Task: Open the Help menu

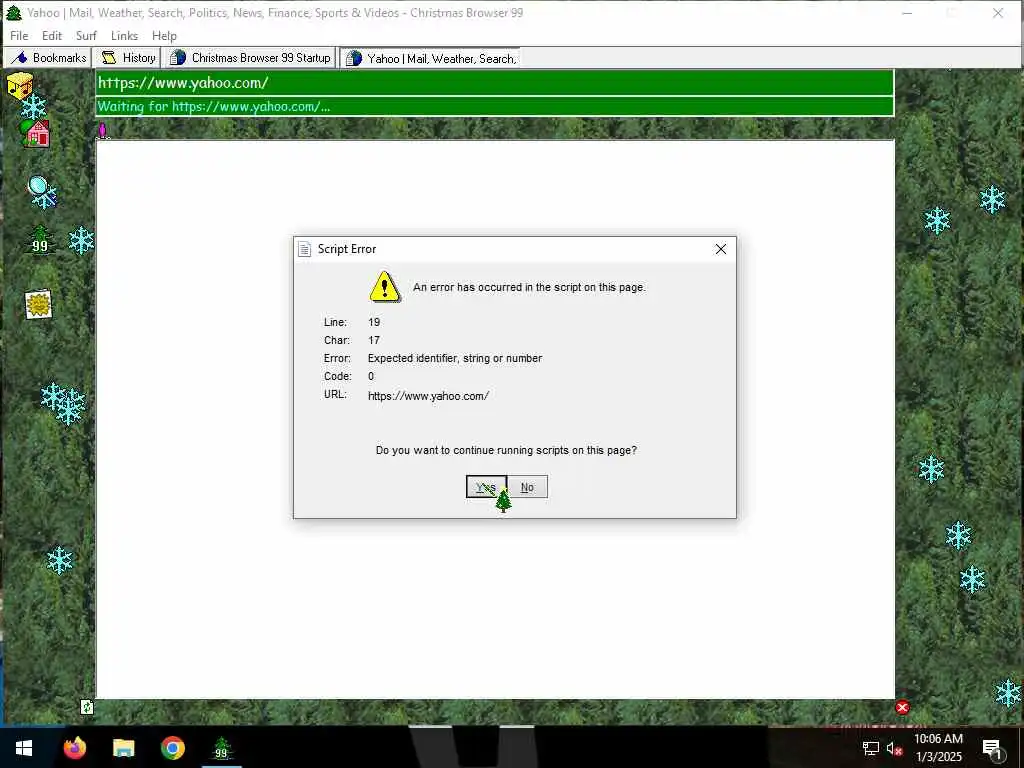Action: (164, 36)
